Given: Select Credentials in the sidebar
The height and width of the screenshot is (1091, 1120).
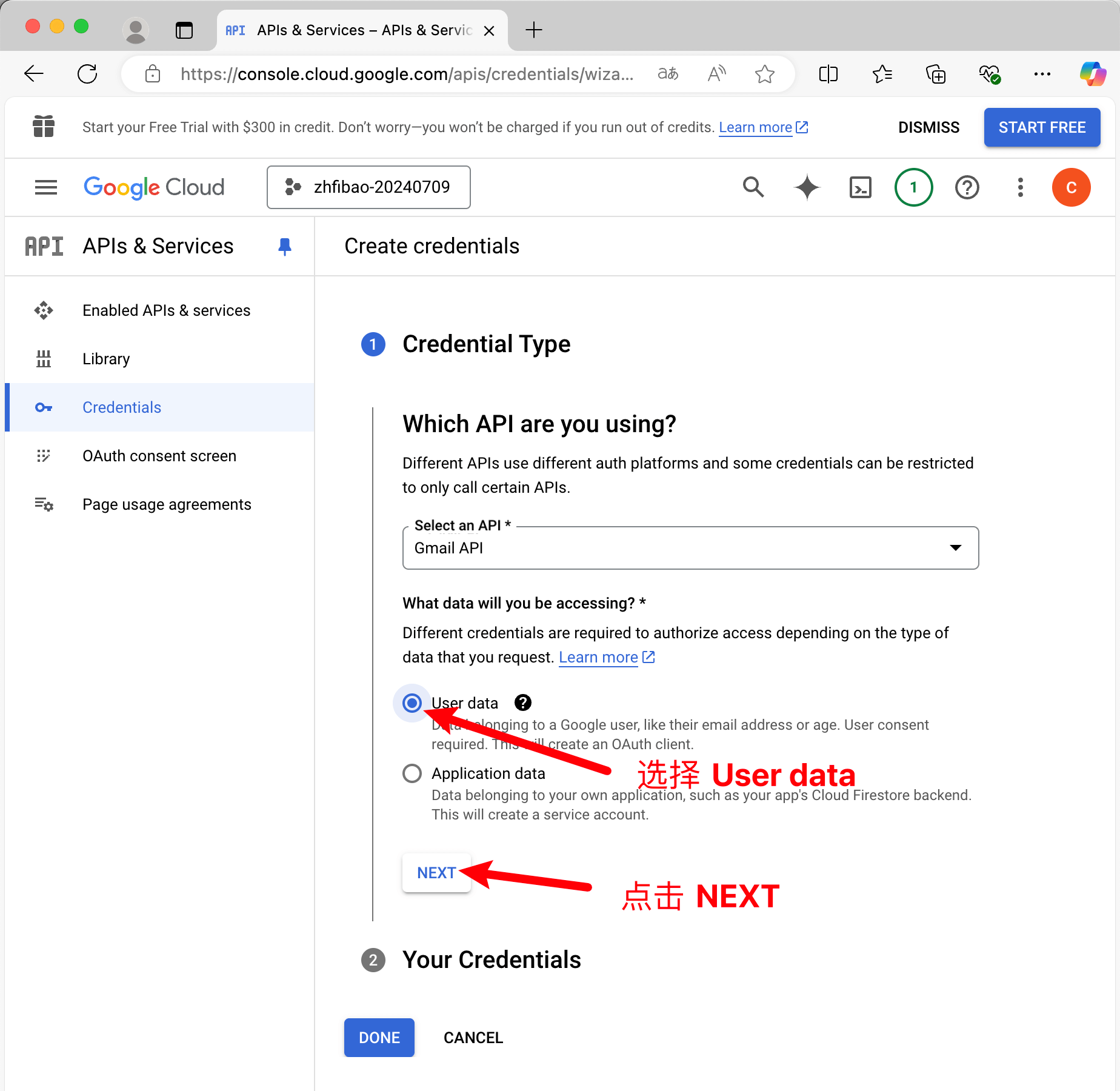Looking at the screenshot, I should [159, 407].
